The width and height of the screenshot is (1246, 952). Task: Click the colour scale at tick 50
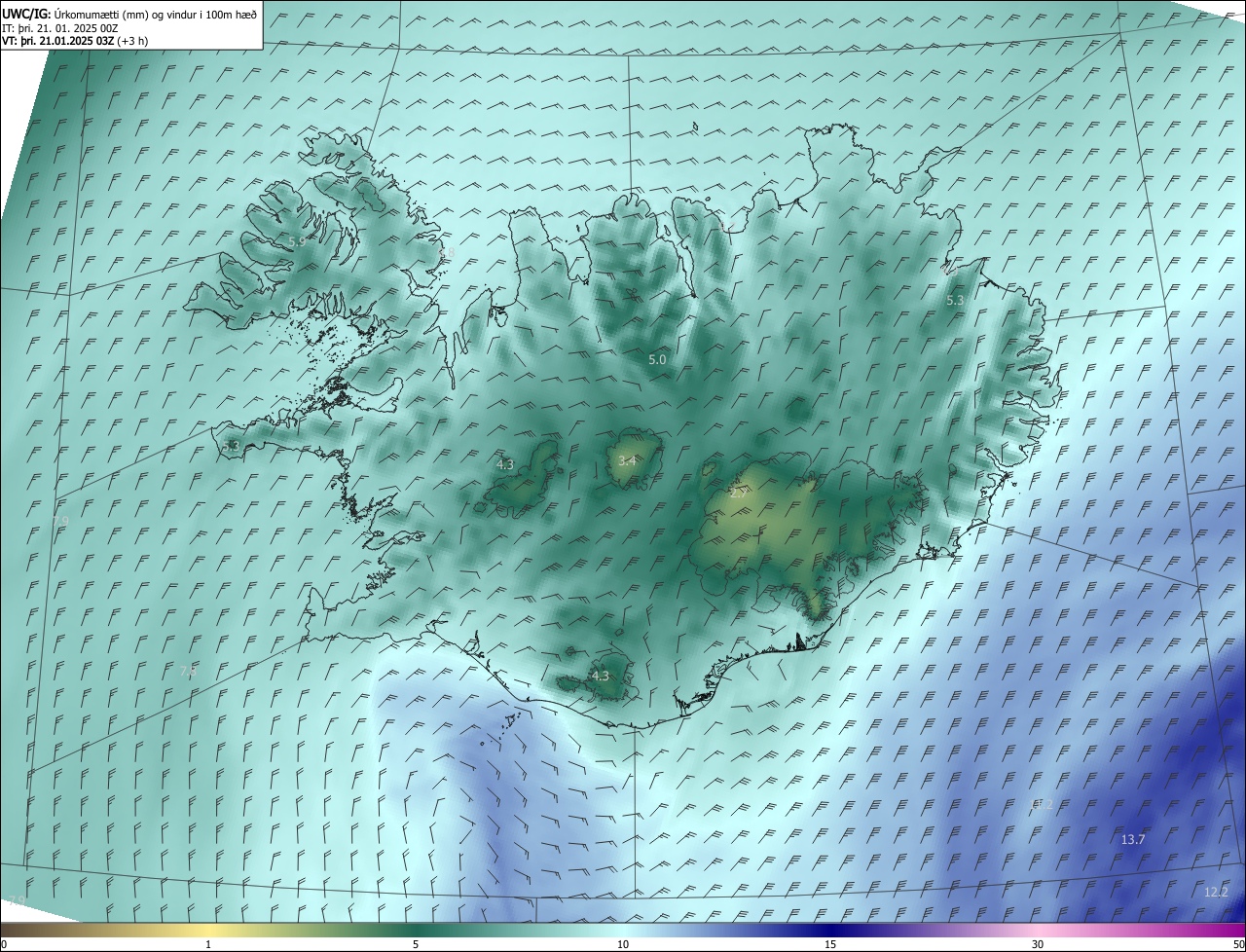tap(1238, 944)
